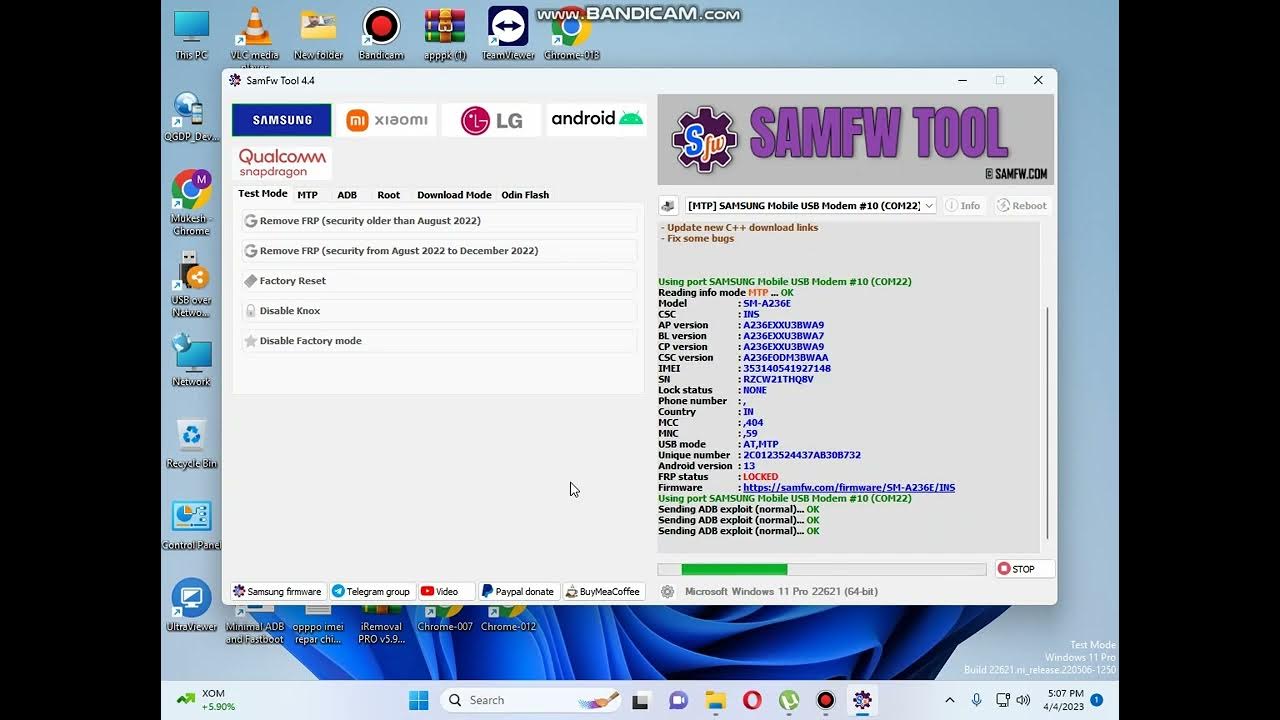1280x720 pixels.
Task: Open the Bandicam desktop shortcut
Action: coord(381,34)
